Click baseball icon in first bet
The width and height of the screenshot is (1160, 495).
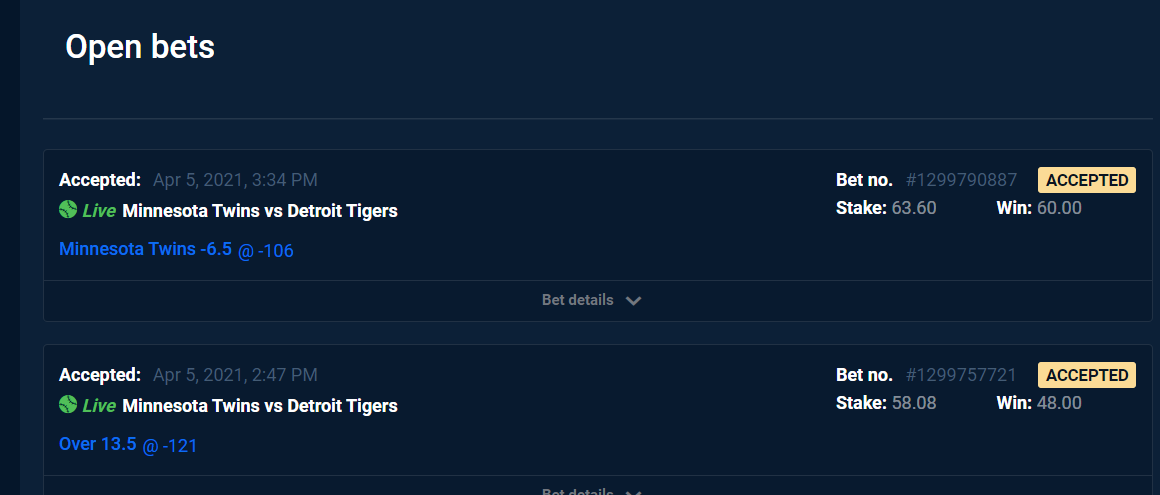(x=68, y=209)
